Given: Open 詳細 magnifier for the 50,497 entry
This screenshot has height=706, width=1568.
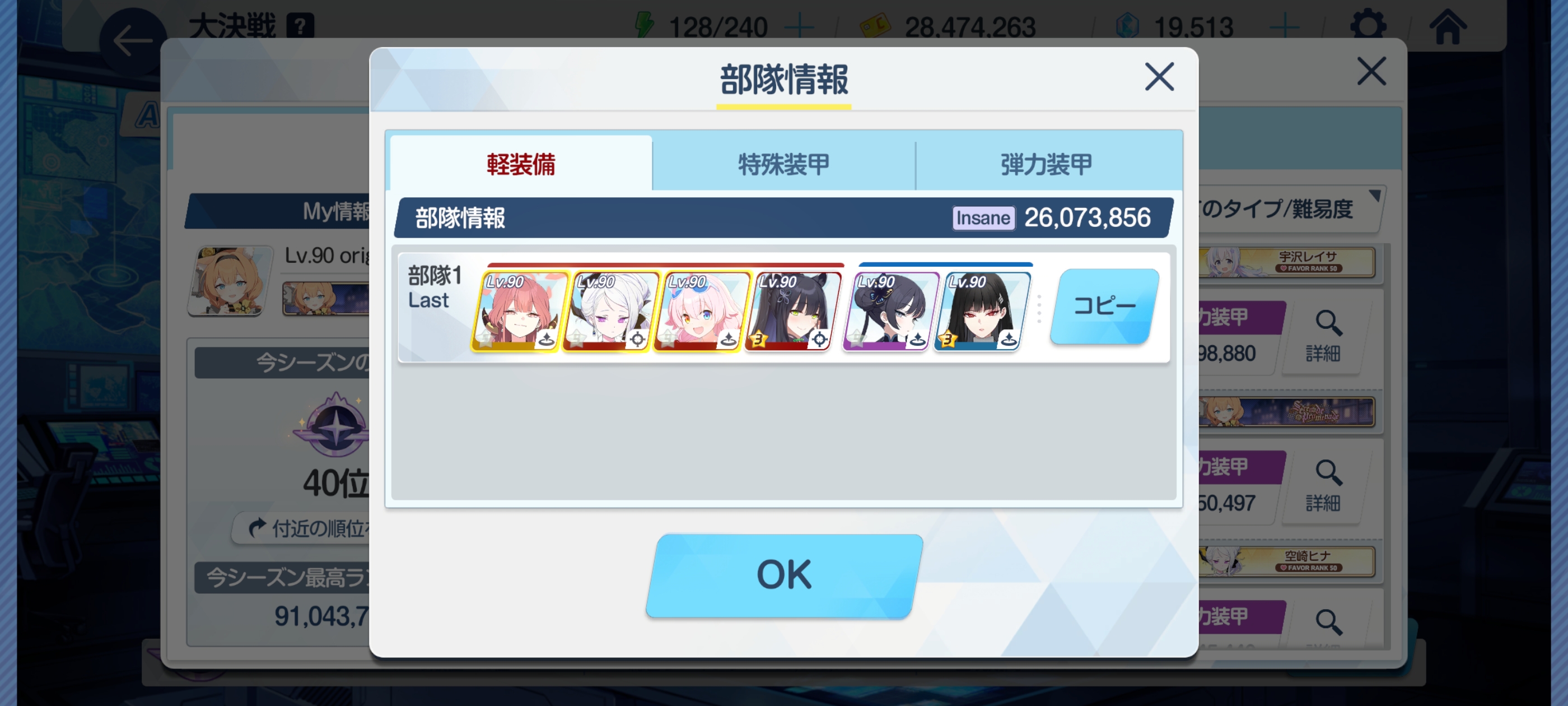Looking at the screenshot, I should tap(1326, 486).
